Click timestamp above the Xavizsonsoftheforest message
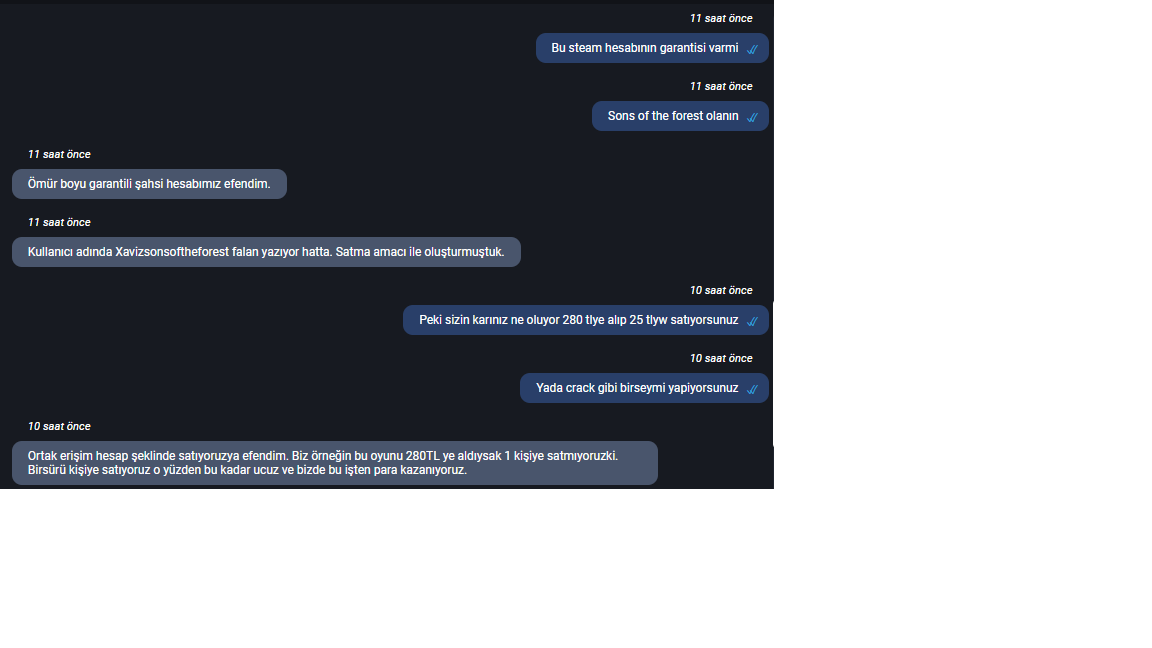Image resolution: width=1152 pixels, height=648 pixels. click(60, 223)
